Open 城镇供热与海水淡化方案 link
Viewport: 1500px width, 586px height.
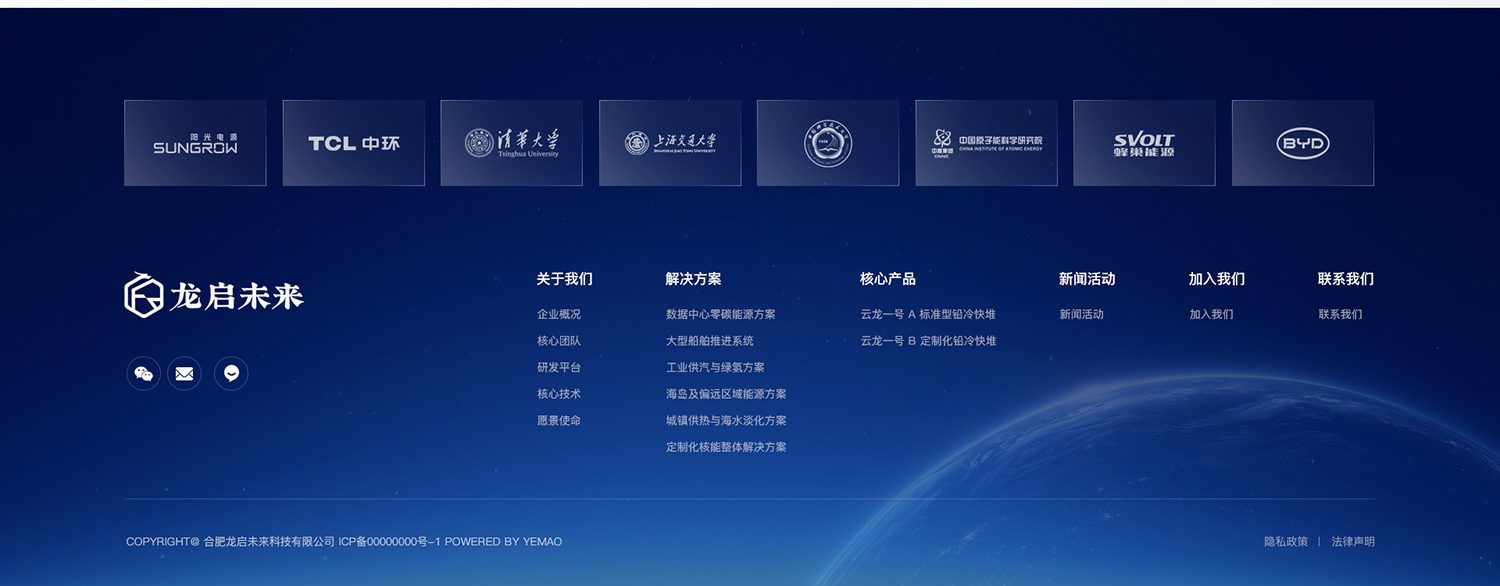point(727,421)
